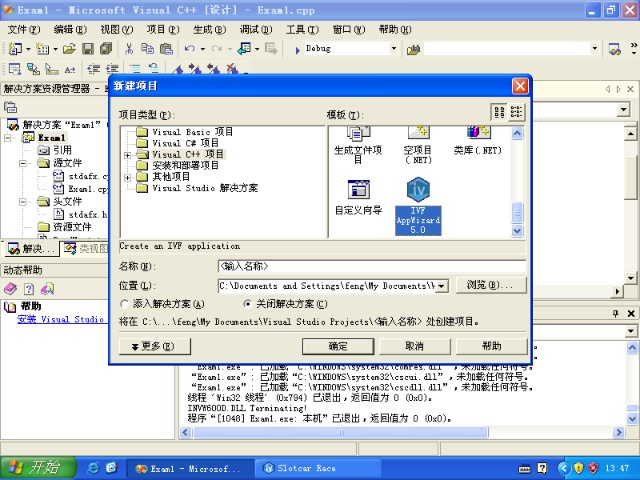
Task: Choose the 自定义向导 template icon
Action: [x=358, y=198]
